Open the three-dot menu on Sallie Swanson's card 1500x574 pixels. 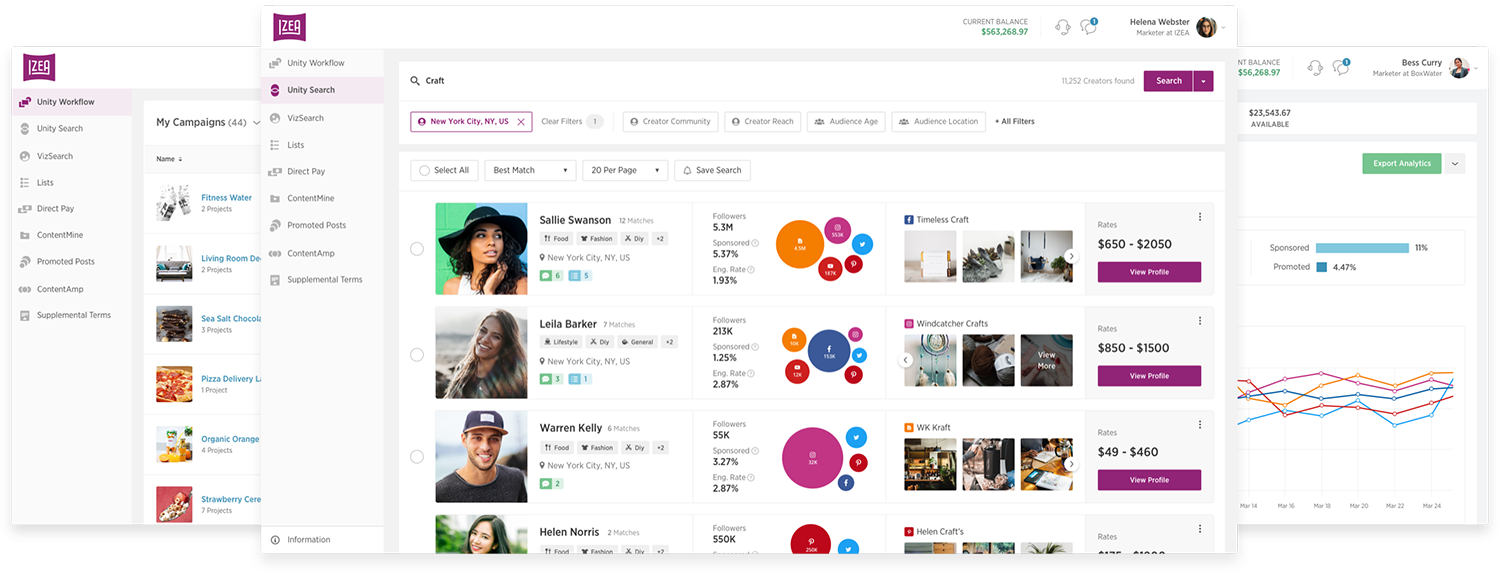point(1200,217)
